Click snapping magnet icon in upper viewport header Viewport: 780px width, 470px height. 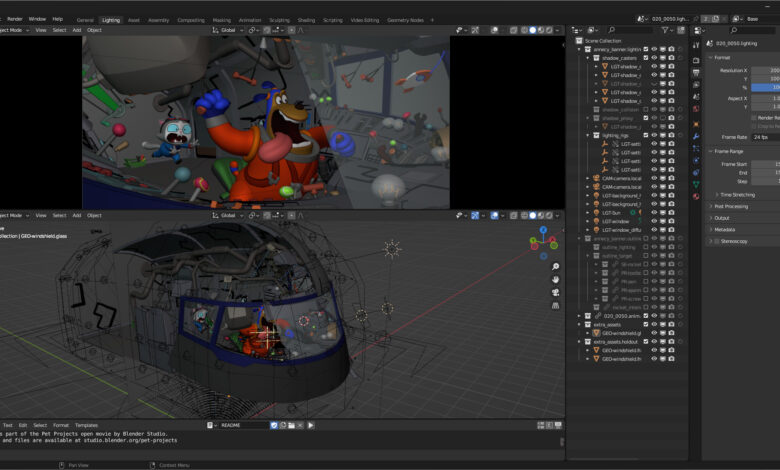tap(267, 30)
